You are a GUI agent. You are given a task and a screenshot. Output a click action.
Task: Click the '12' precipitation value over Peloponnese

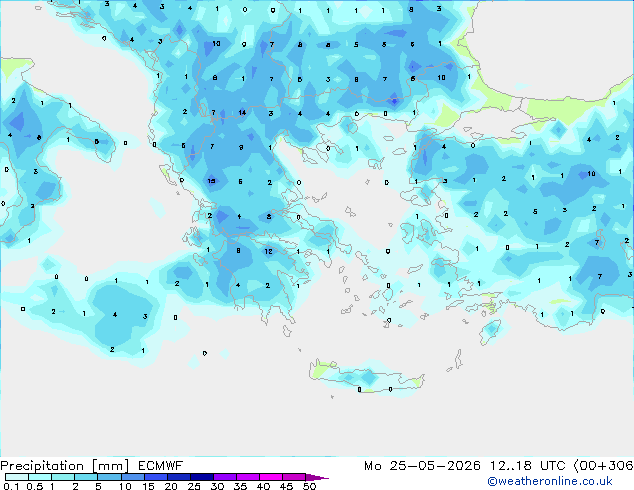point(268,251)
